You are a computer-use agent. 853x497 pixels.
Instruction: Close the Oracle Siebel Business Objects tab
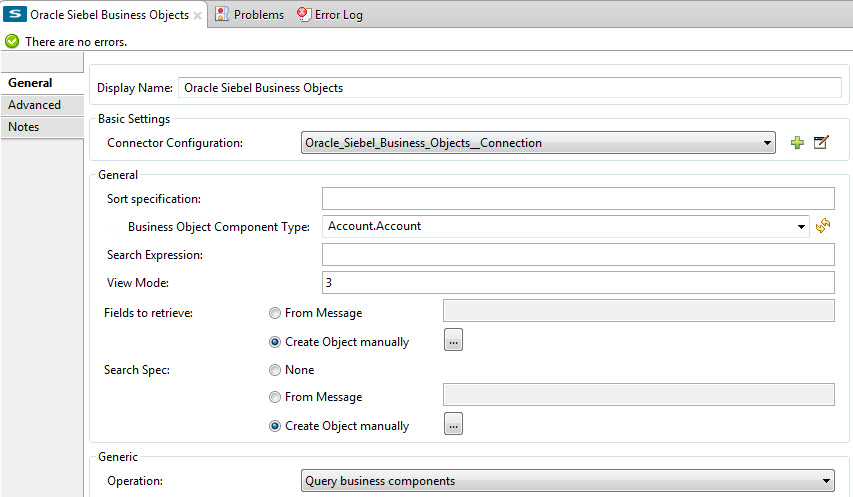click(x=197, y=15)
